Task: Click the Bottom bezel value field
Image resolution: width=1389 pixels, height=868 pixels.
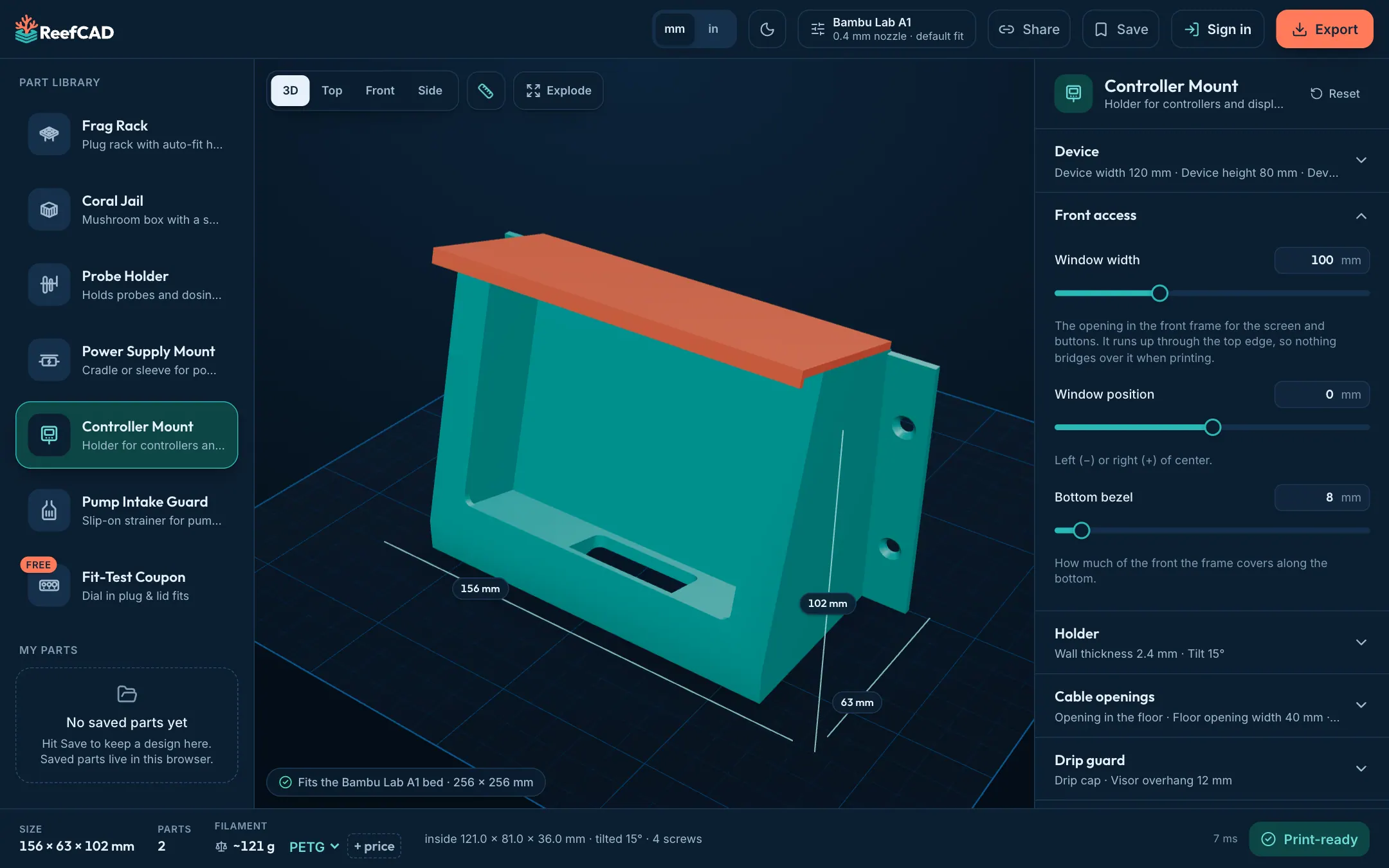Action: [x=1322, y=498]
